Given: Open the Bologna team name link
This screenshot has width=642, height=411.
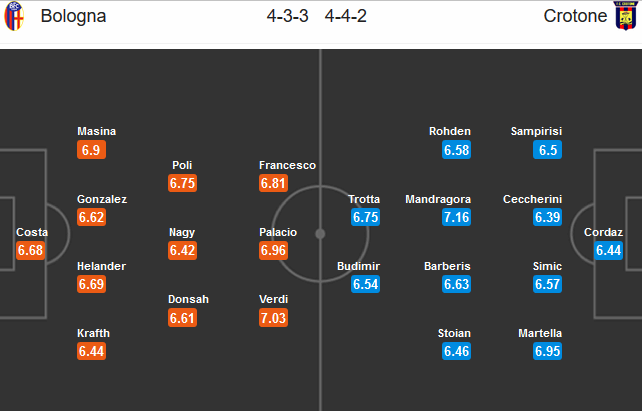Looking at the screenshot, I should (x=73, y=16).
